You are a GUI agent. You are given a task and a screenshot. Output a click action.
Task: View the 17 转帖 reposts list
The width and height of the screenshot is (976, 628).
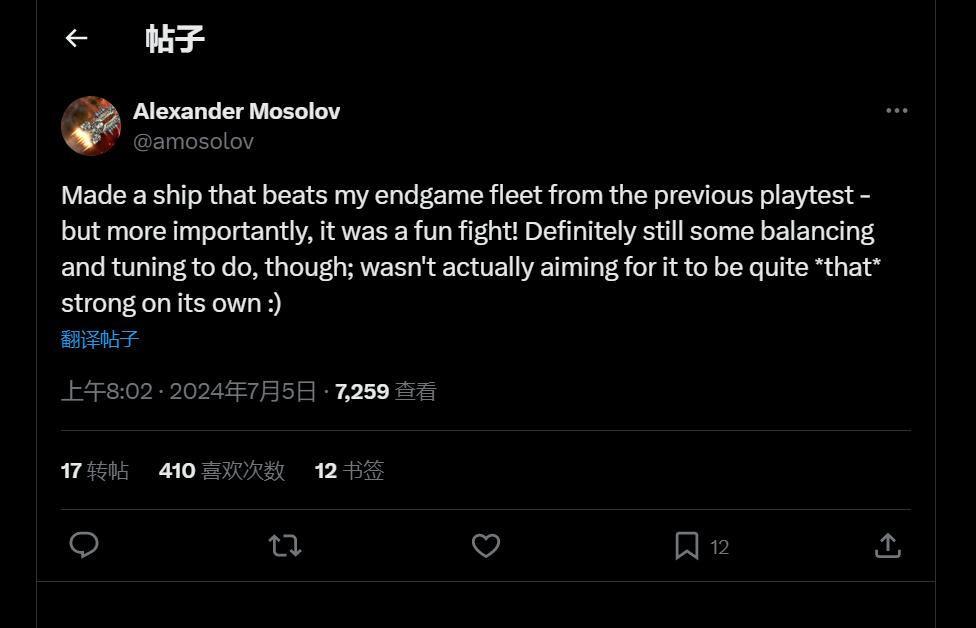click(x=95, y=470)
